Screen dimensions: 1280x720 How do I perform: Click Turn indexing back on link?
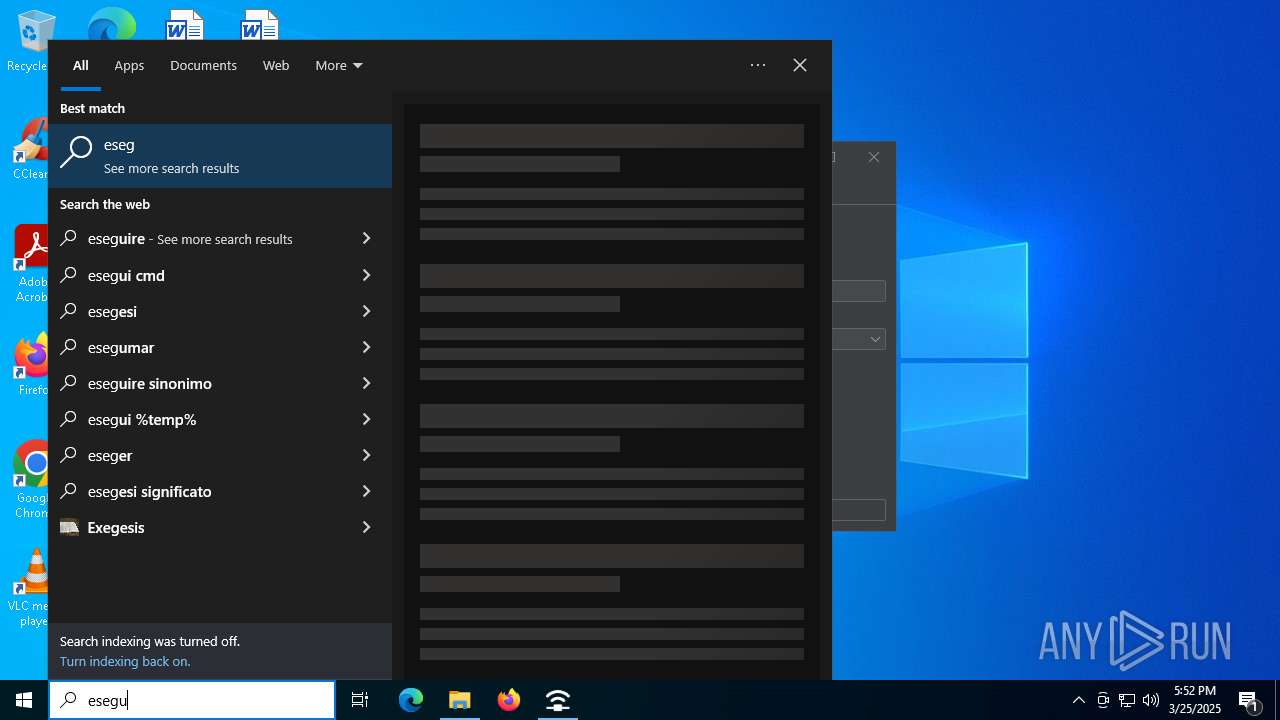tap(125, 661)
